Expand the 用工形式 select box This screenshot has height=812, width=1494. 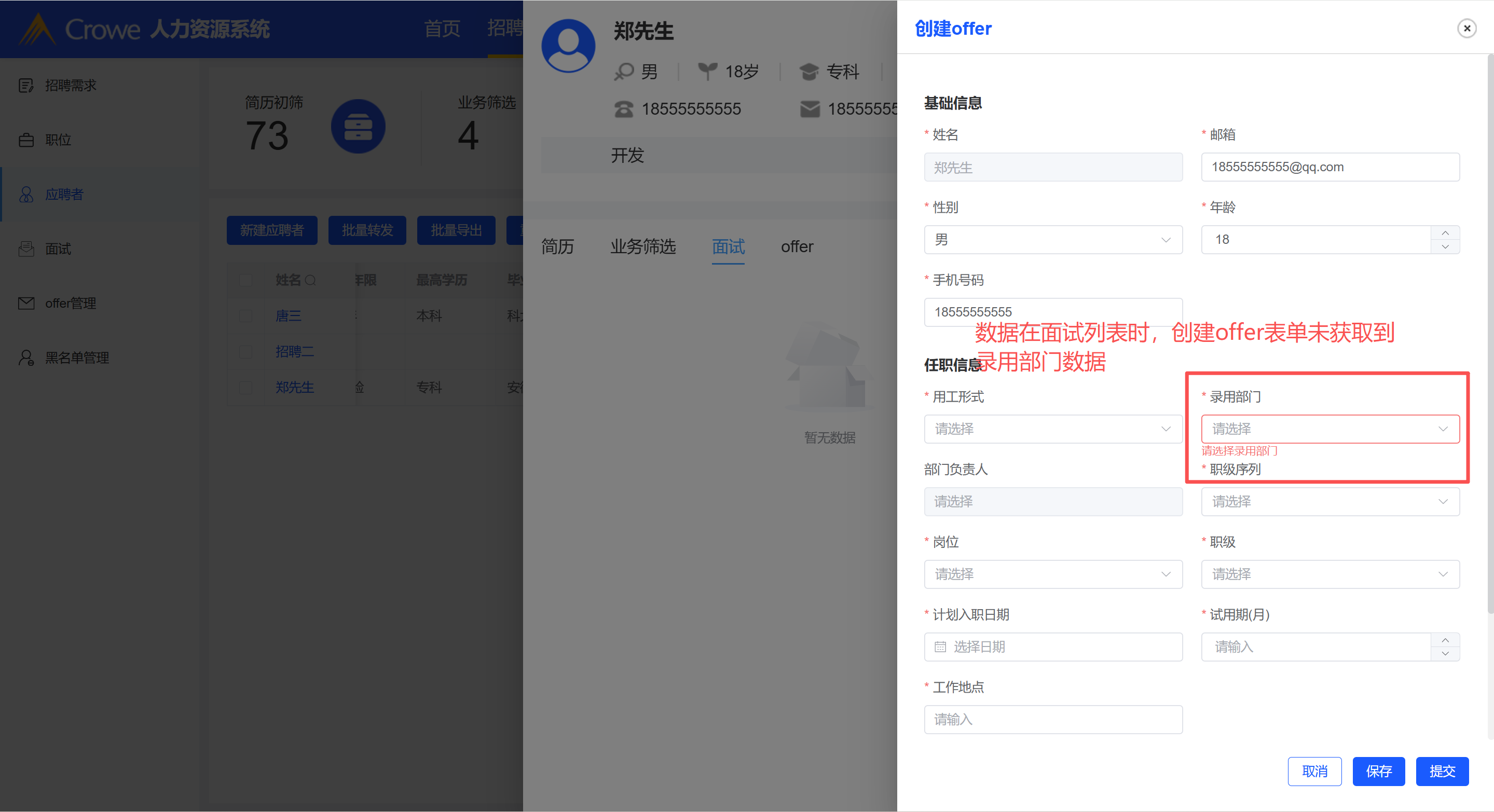click(1052, 429)
